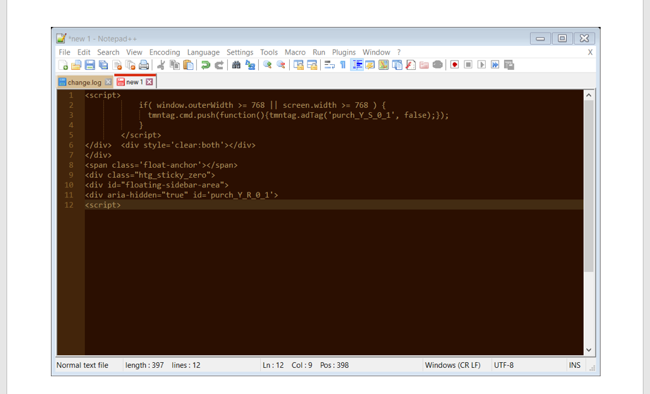
Task: Toggle word wrap toolbar icon
Action: point(330,65)
